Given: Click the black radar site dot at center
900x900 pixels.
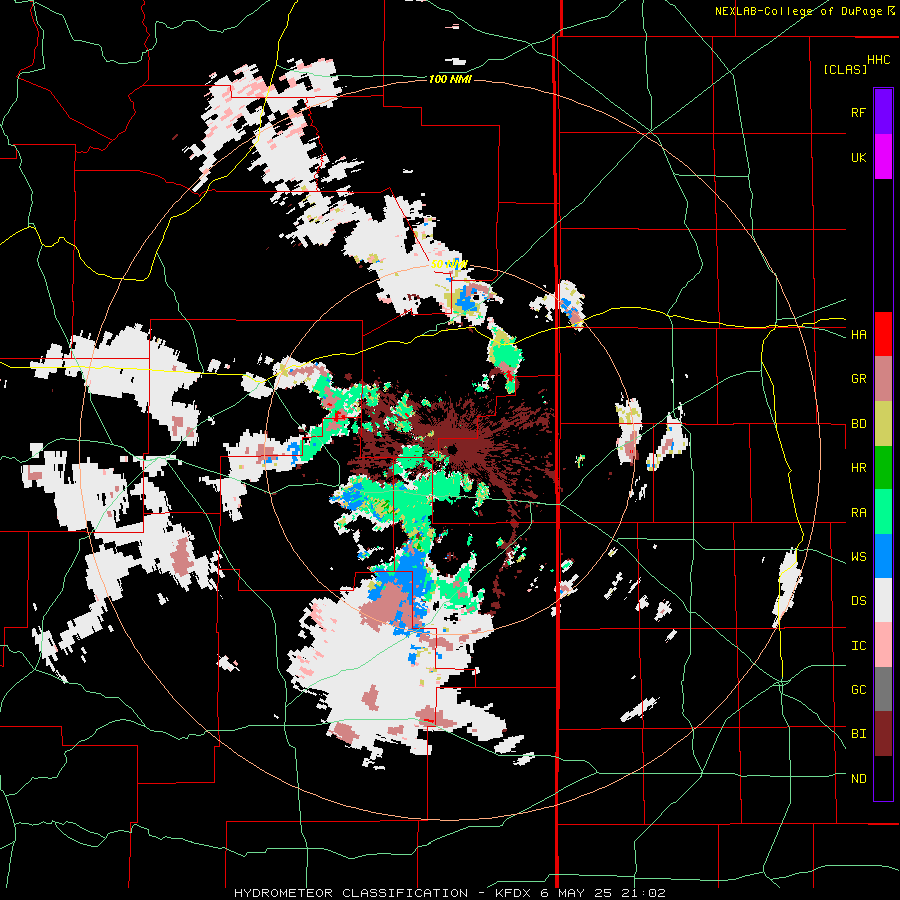Looking at the screenshot, I should 452,449.
